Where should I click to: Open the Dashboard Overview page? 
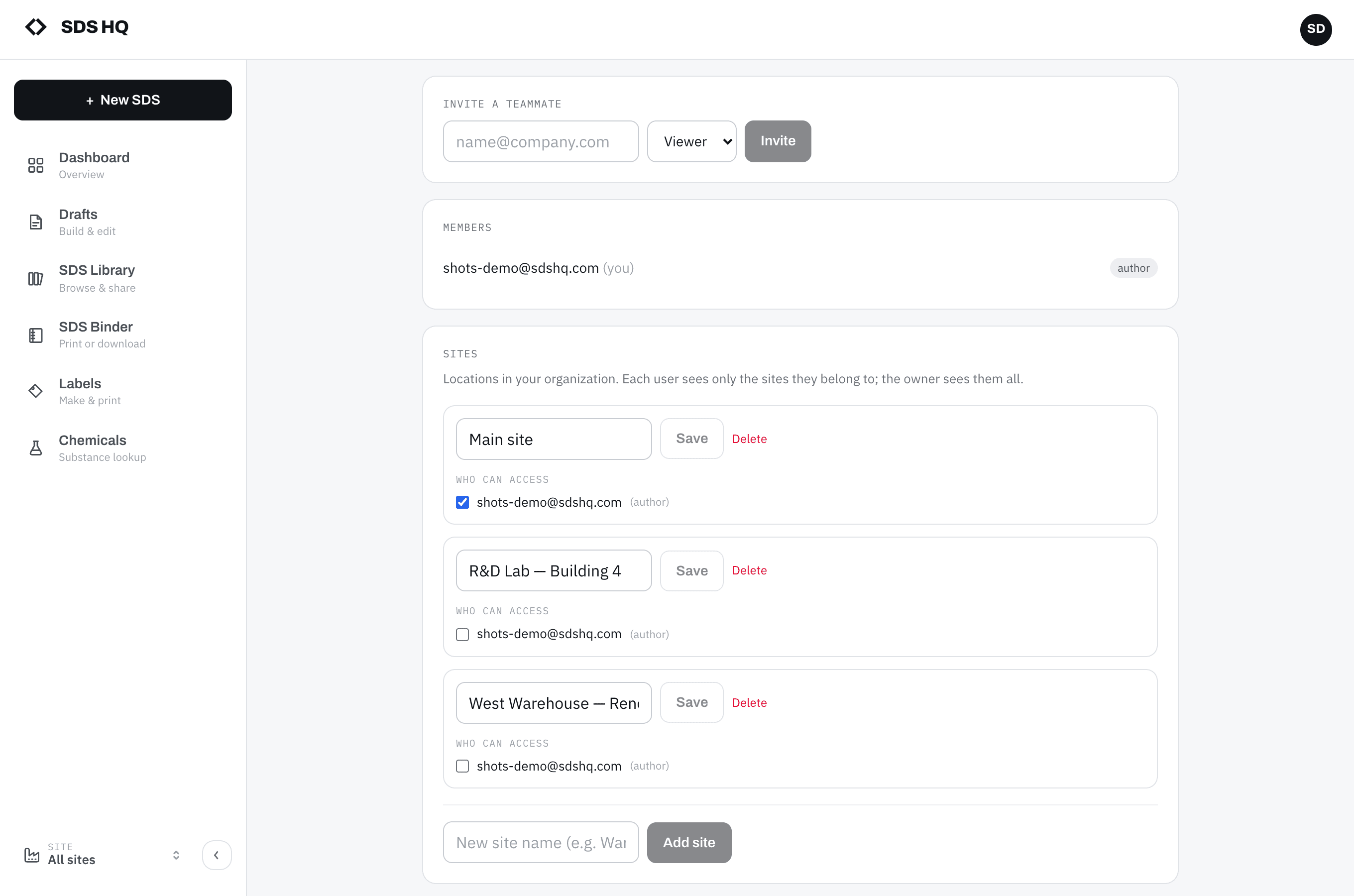pos(123,165)
